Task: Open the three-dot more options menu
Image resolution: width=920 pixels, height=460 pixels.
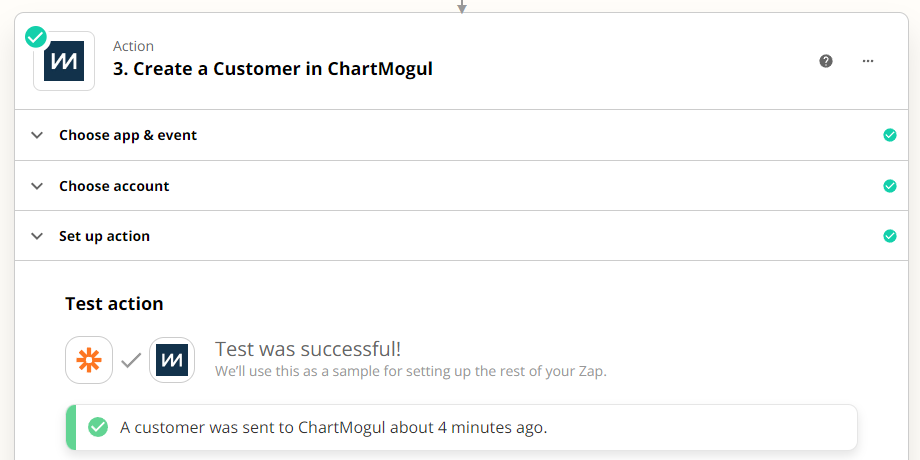Action: [868, 61]
